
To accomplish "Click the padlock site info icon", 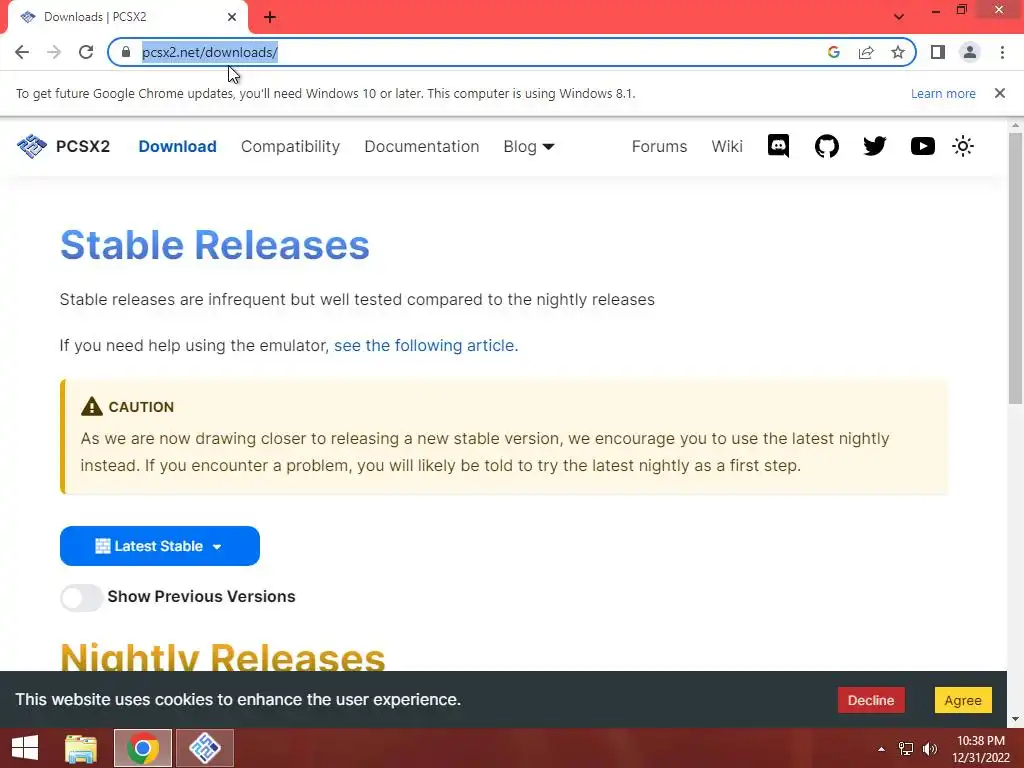I will click(x=126, y=52).
